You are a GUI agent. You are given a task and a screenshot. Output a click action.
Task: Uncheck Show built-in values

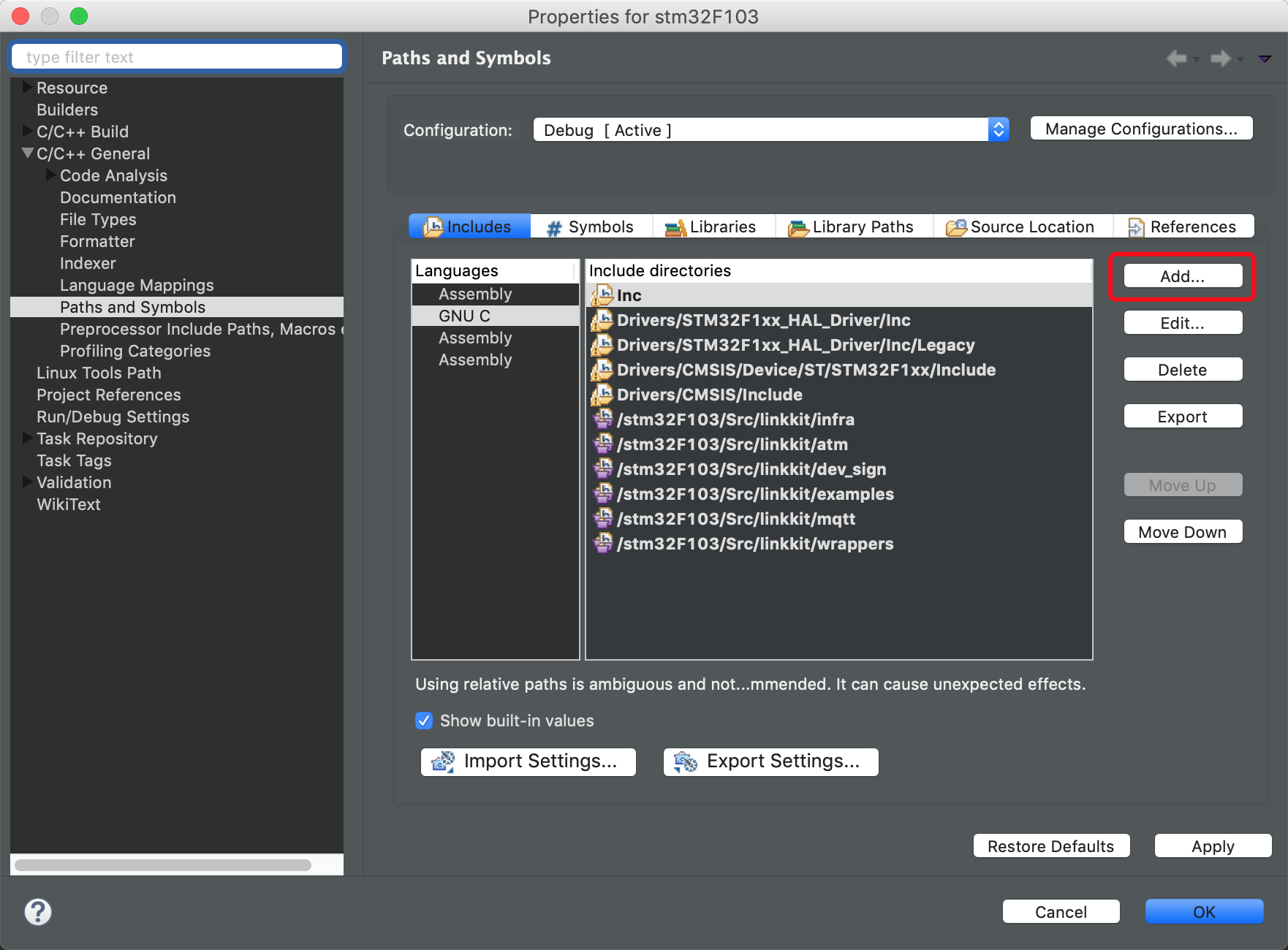click(424, 721)
